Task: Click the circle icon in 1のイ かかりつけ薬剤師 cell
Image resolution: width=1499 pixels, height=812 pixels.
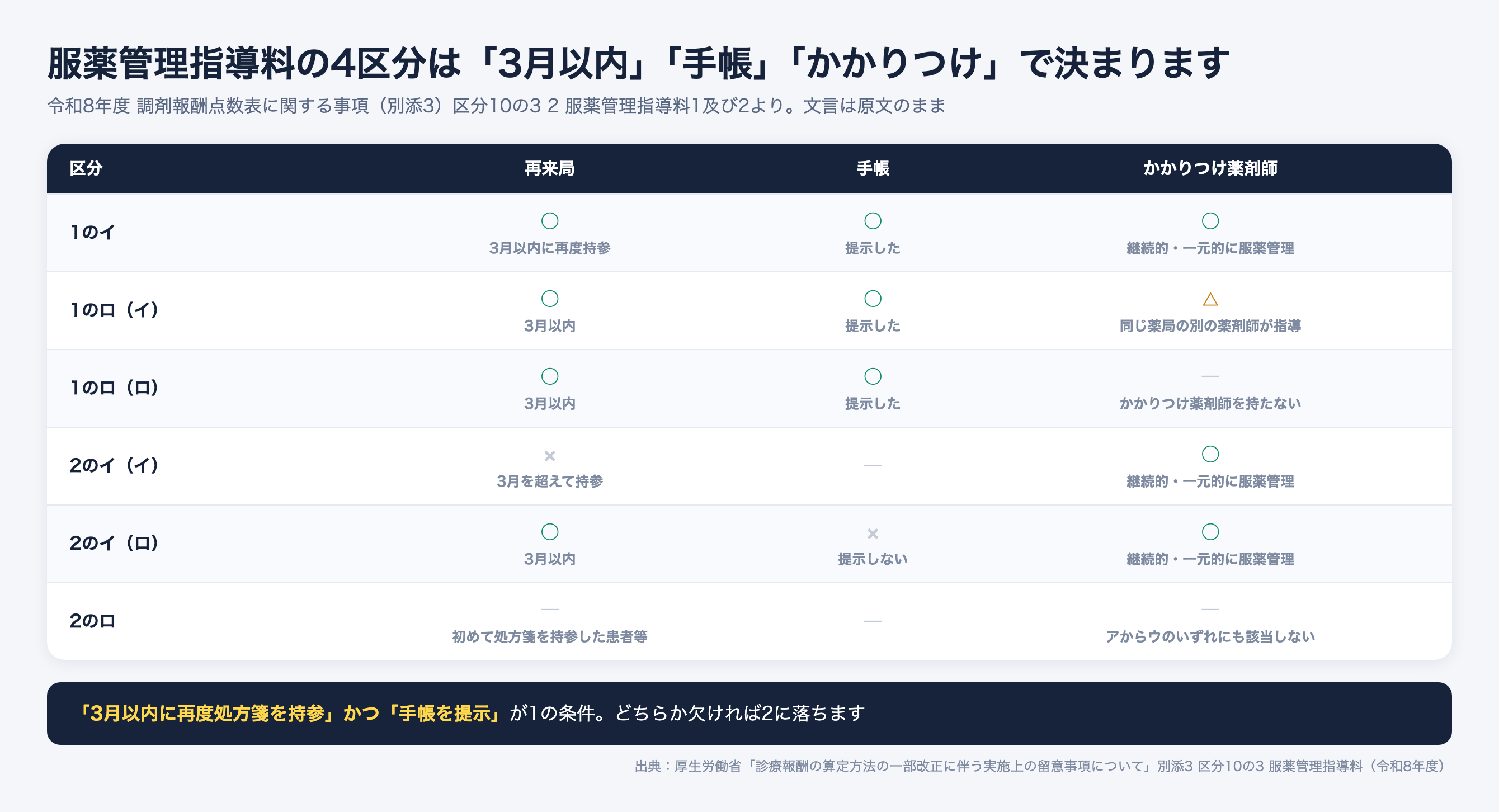Action: [1210, 221]
